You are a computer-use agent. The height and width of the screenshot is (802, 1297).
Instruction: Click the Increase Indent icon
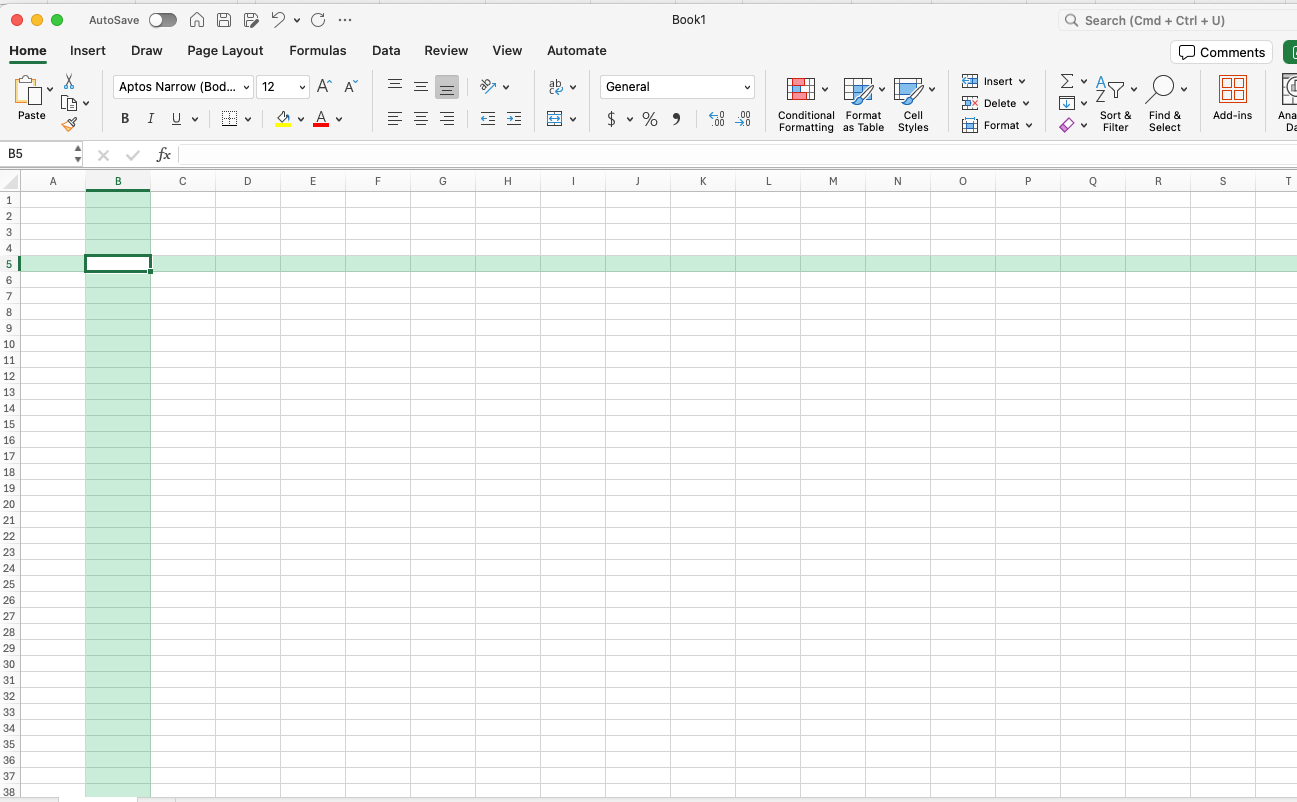[x=514, y=119]
